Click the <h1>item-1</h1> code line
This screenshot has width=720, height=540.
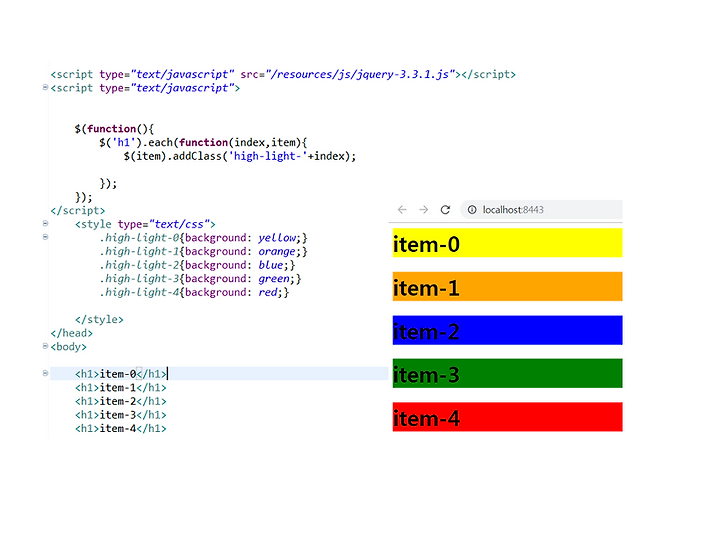click(x=121, y=388)
